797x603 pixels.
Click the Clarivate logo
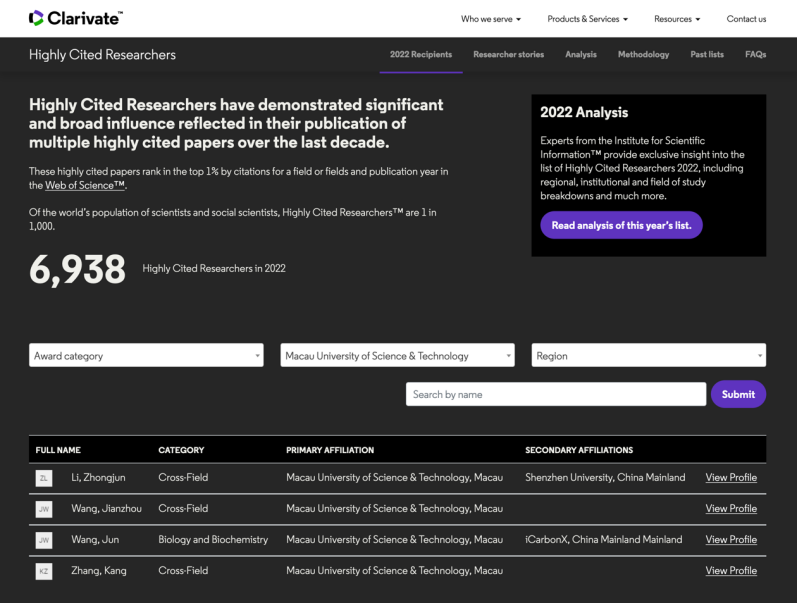click(x=76, y=18)
